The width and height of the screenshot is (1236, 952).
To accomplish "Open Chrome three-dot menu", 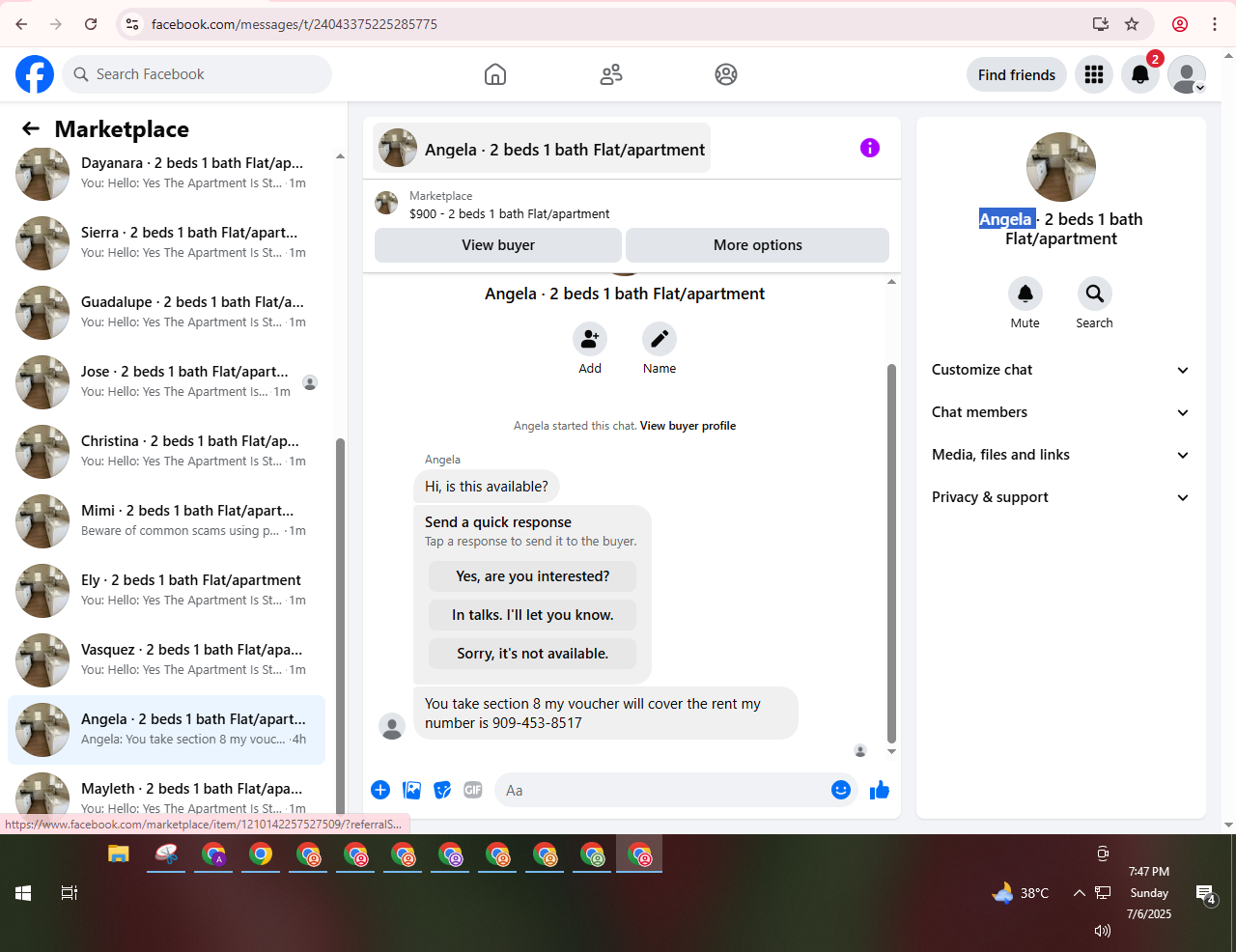I will click(1215, 24).
